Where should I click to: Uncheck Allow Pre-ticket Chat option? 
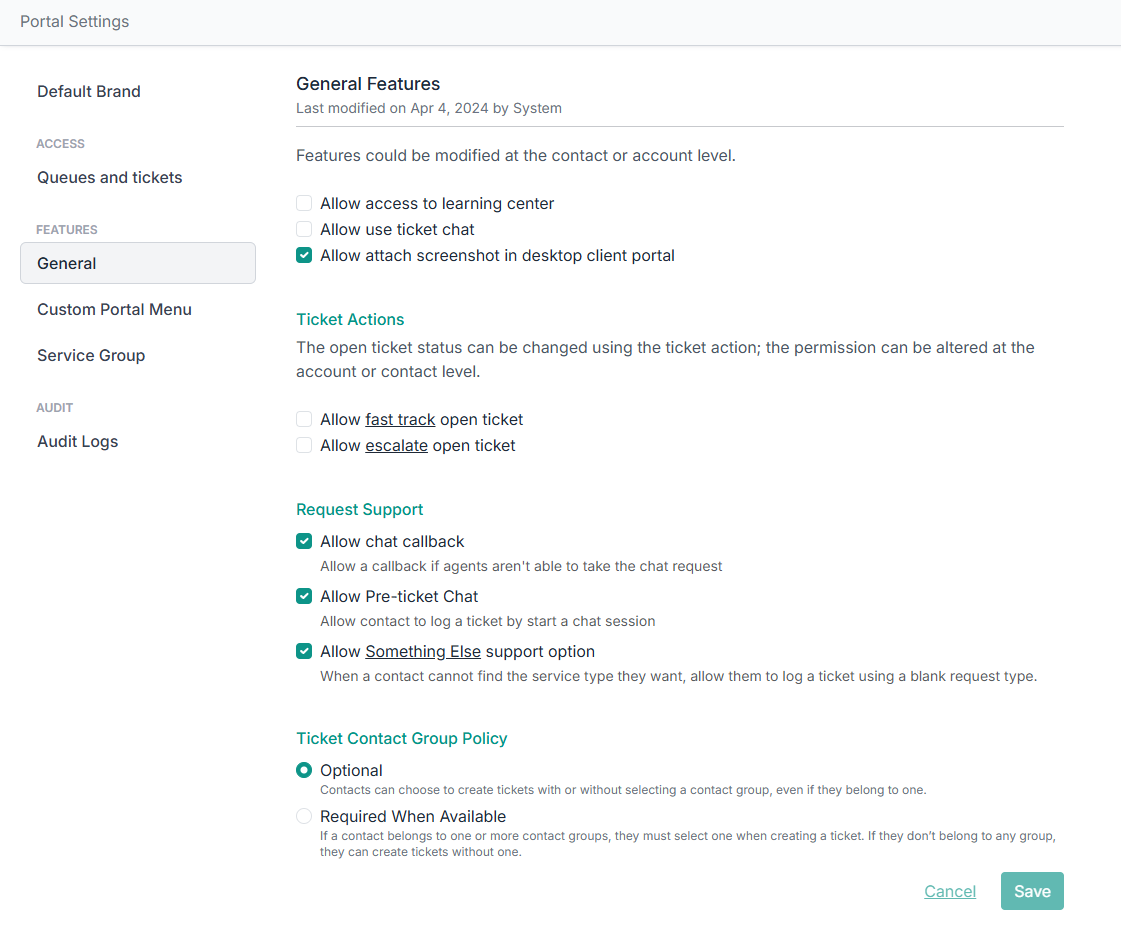304,597
